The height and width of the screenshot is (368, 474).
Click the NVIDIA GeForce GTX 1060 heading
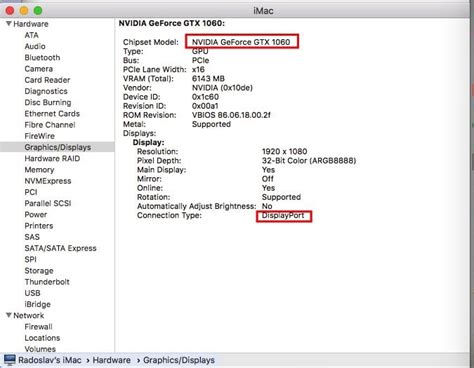pos(172,23)
